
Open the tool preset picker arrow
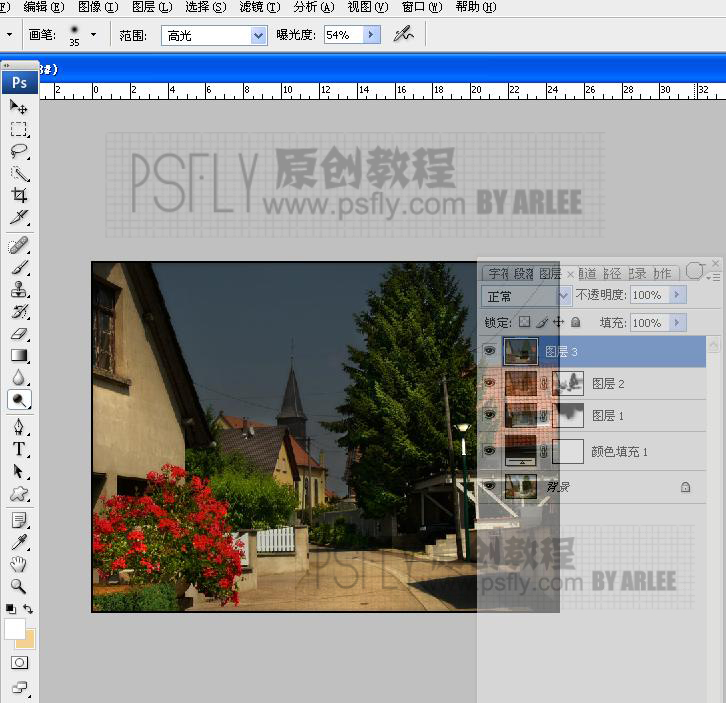[x=9, y=34]
